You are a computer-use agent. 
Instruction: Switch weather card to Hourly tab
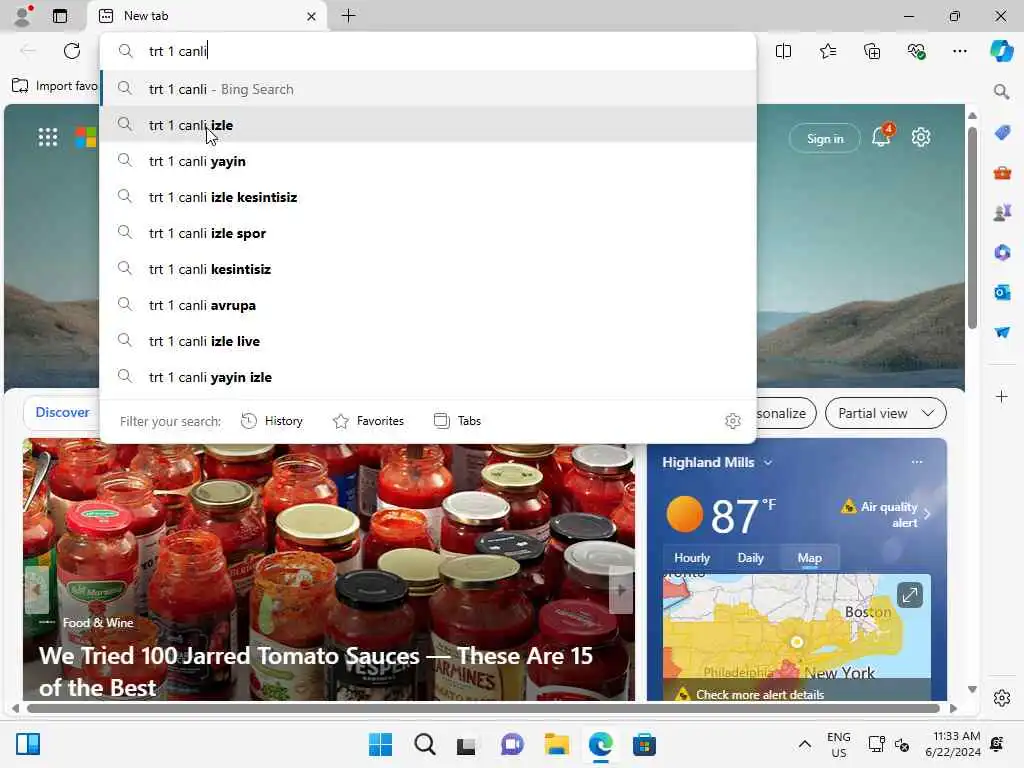(692, 558)
